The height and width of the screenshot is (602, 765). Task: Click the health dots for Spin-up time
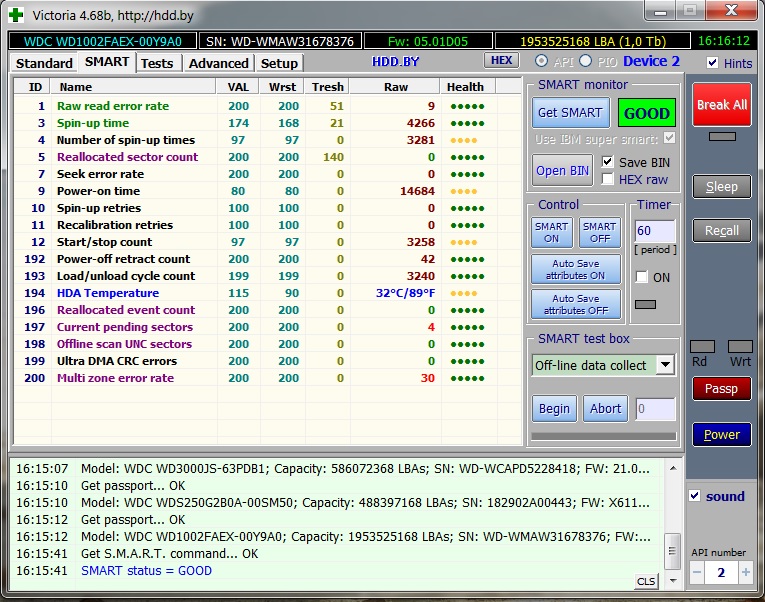(467, 123)
